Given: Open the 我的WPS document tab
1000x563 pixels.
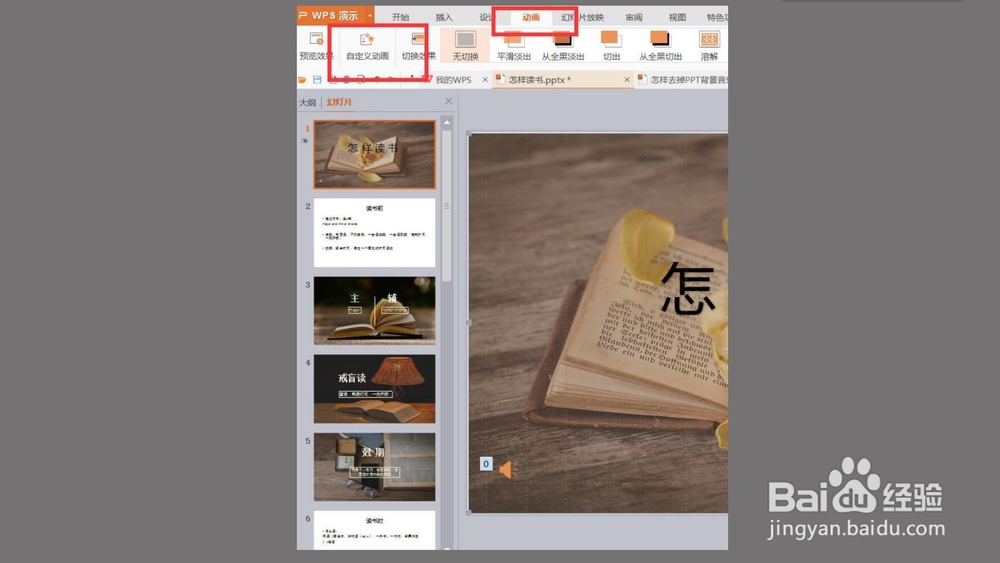Looking at the screenshot, I should pyautogui.click(x=453, y=80).
